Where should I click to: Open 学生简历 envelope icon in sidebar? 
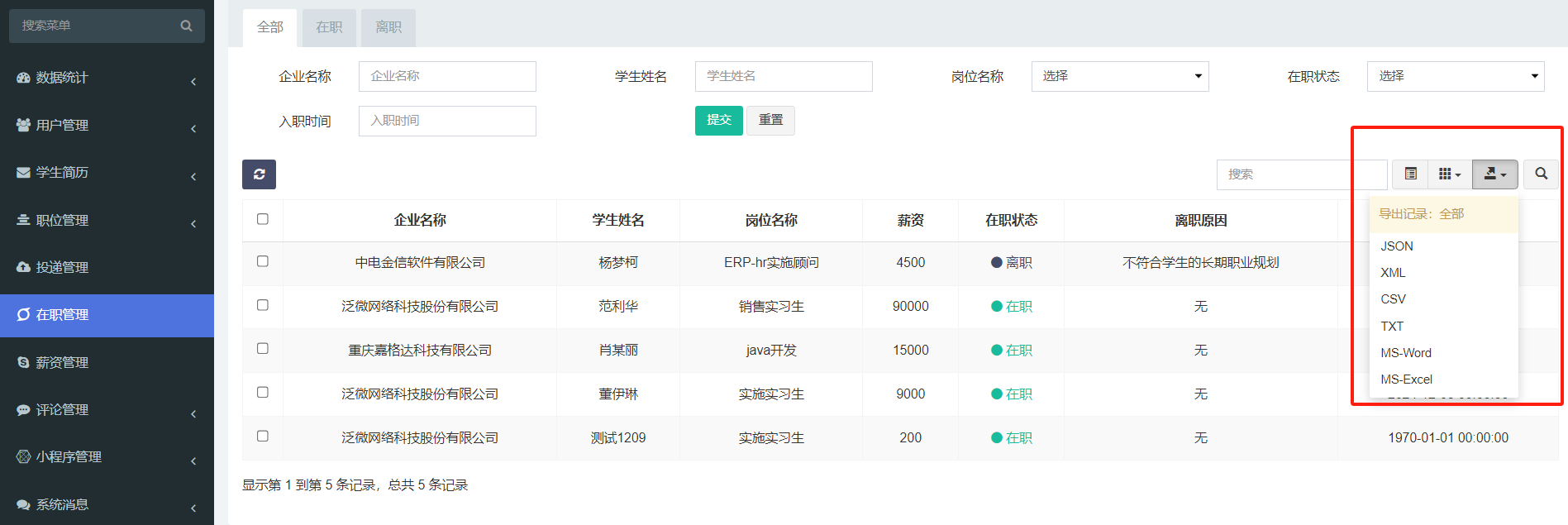(23, 173)
